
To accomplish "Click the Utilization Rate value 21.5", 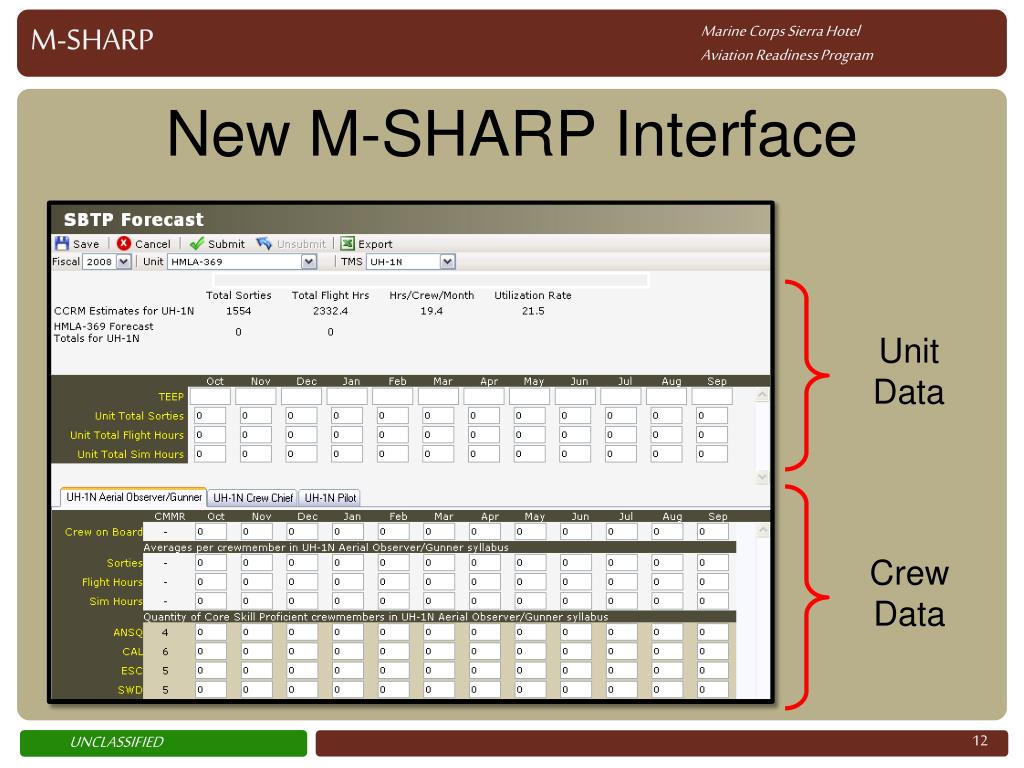I will [533, 311].
